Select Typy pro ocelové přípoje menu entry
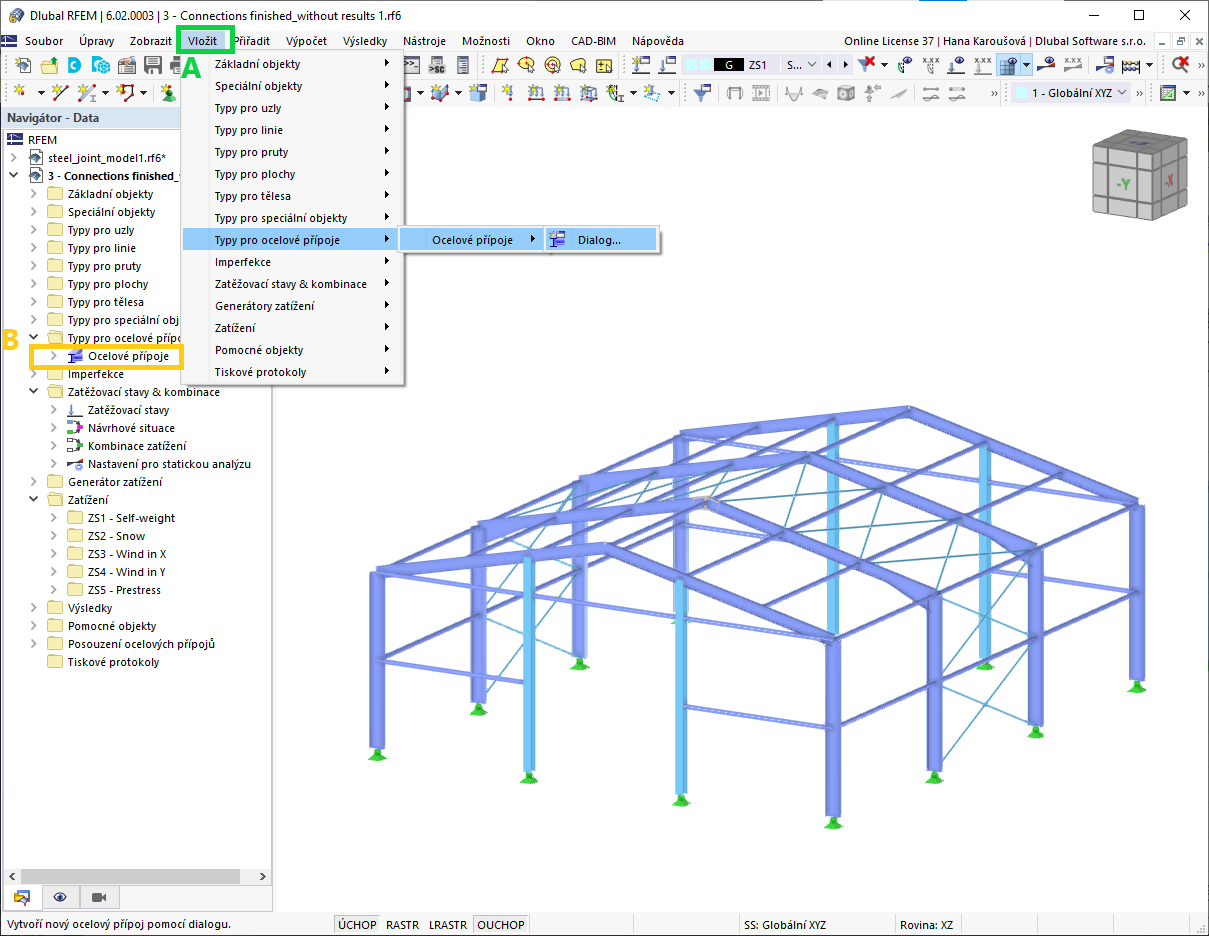Screen dimensions: 1209x936 point(292,240)
